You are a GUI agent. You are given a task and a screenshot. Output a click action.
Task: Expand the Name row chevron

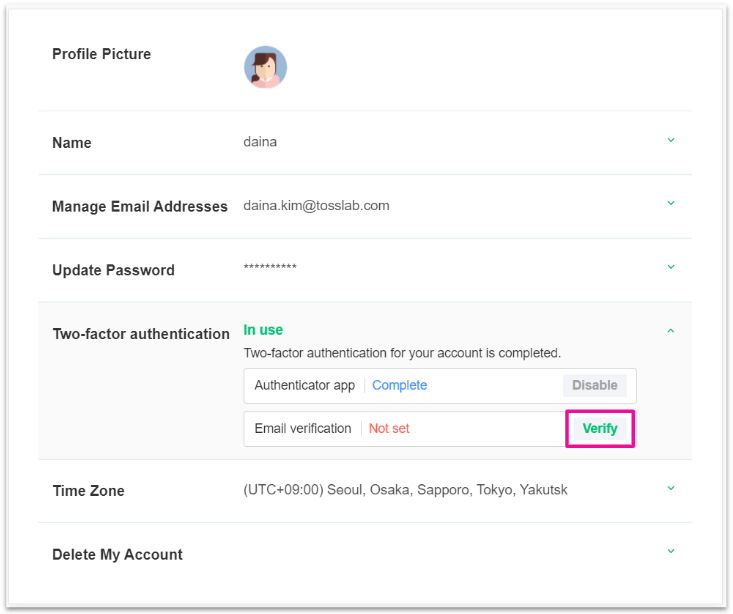(x=671, y=140)
